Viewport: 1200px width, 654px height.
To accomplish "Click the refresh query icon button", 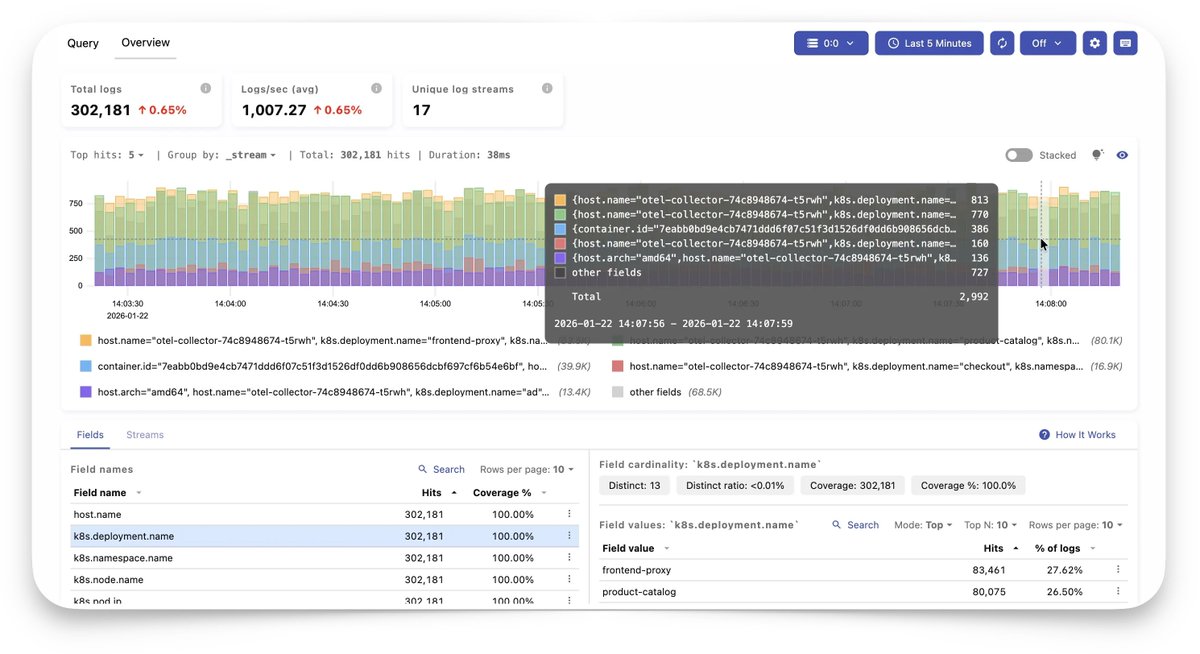I will click(1002, 43).
